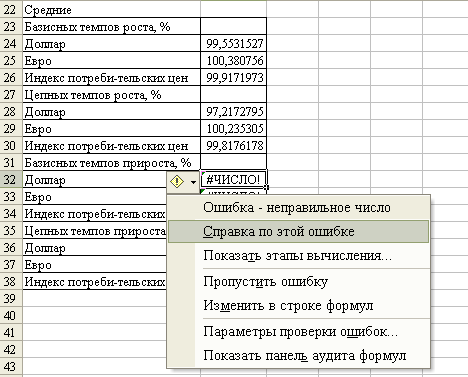Click 'Индекс потреби-тельских' cell in row 34
This screenshot has width=468, height=377.
pyautogui.click(x=95, y=214)
